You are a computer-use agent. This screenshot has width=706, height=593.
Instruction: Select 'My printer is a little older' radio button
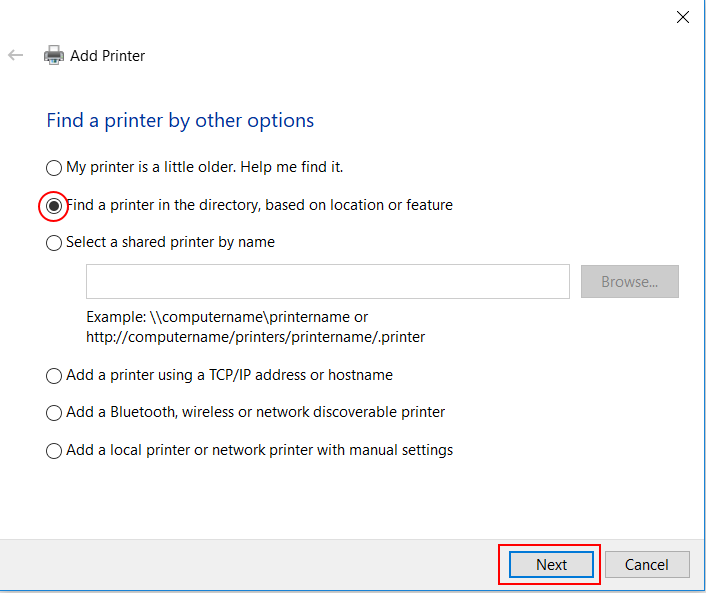click(x=54, y=168)
